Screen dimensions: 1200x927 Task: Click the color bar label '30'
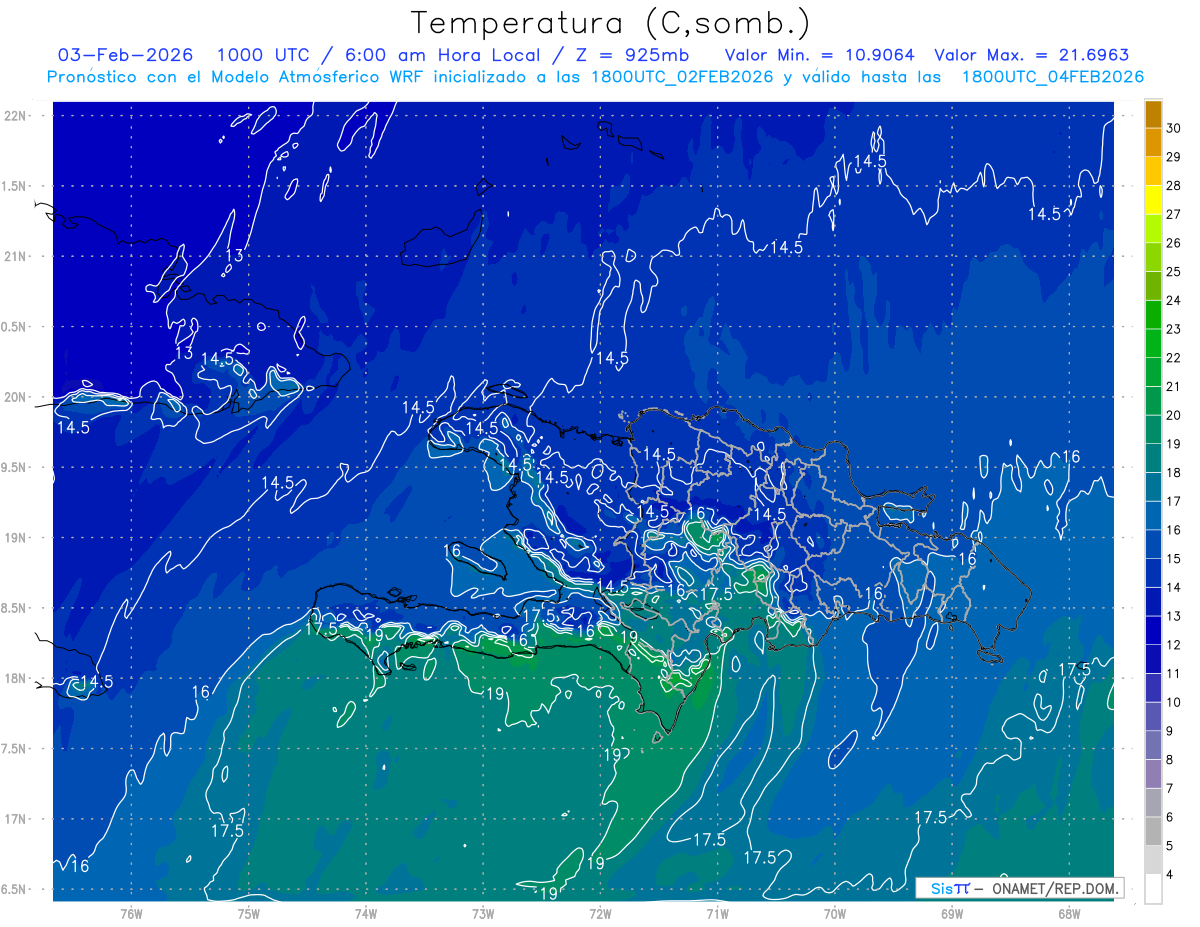click(x=1174, y=128)
